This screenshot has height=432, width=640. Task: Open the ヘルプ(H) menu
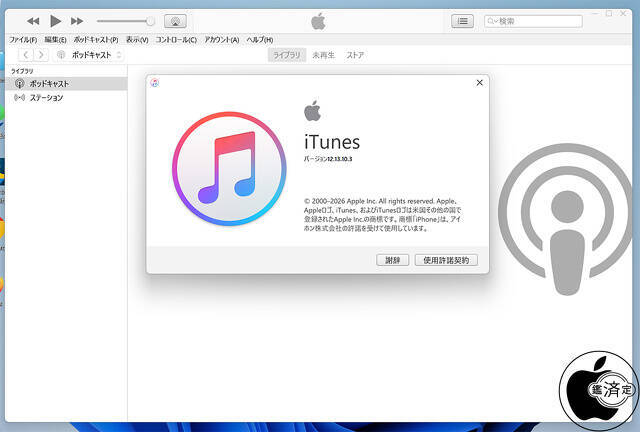(x=259, y=39)
